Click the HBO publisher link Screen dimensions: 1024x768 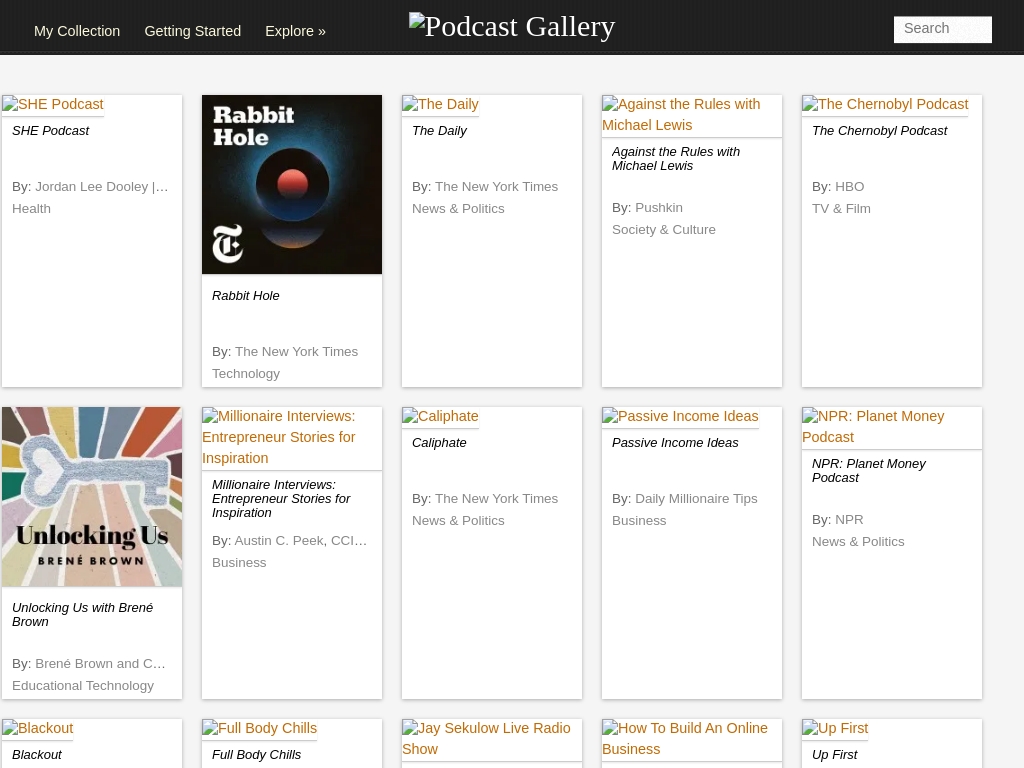849,186
